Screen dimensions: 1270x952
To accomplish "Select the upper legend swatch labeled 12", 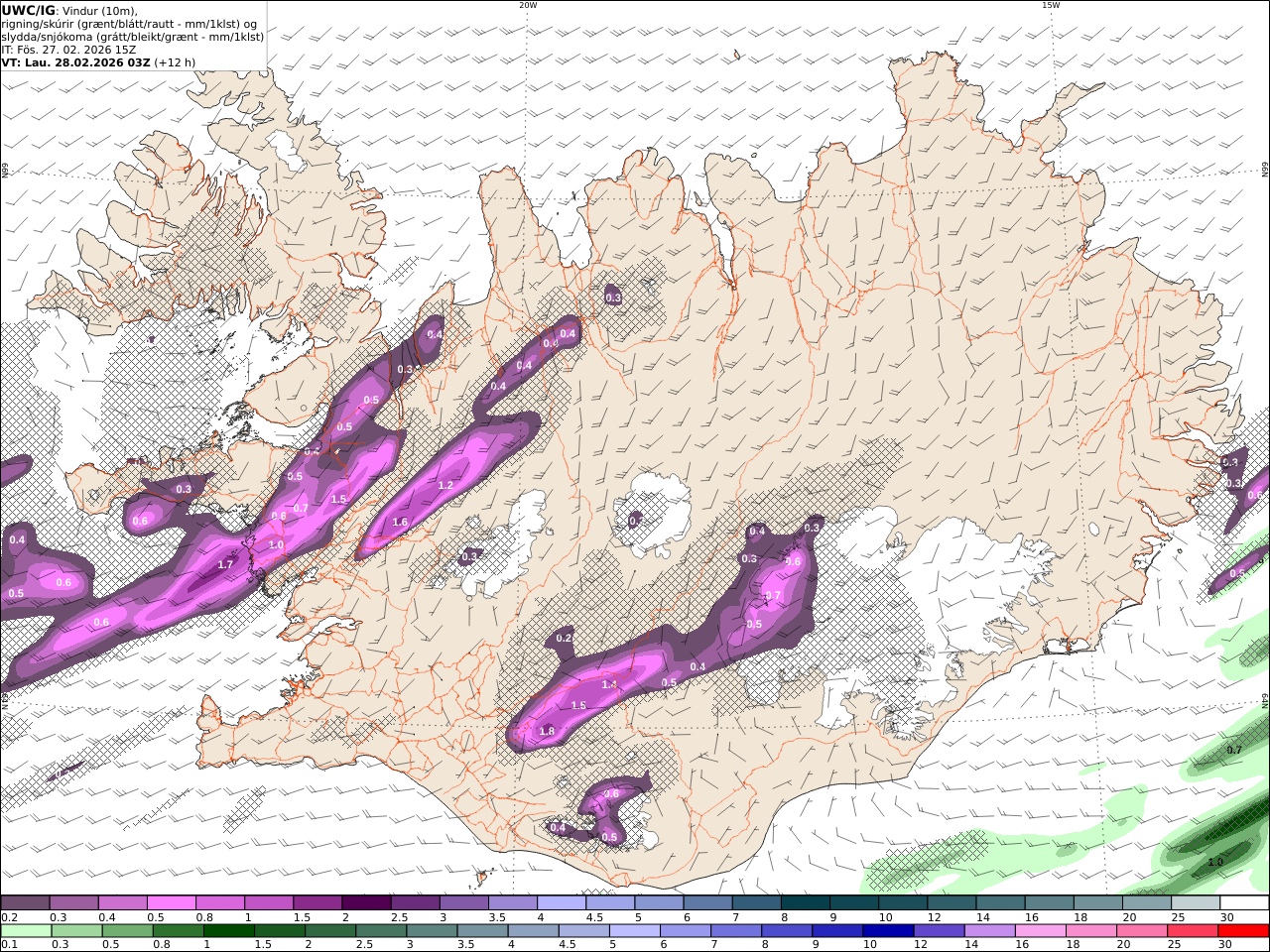I will coord(952,902).
